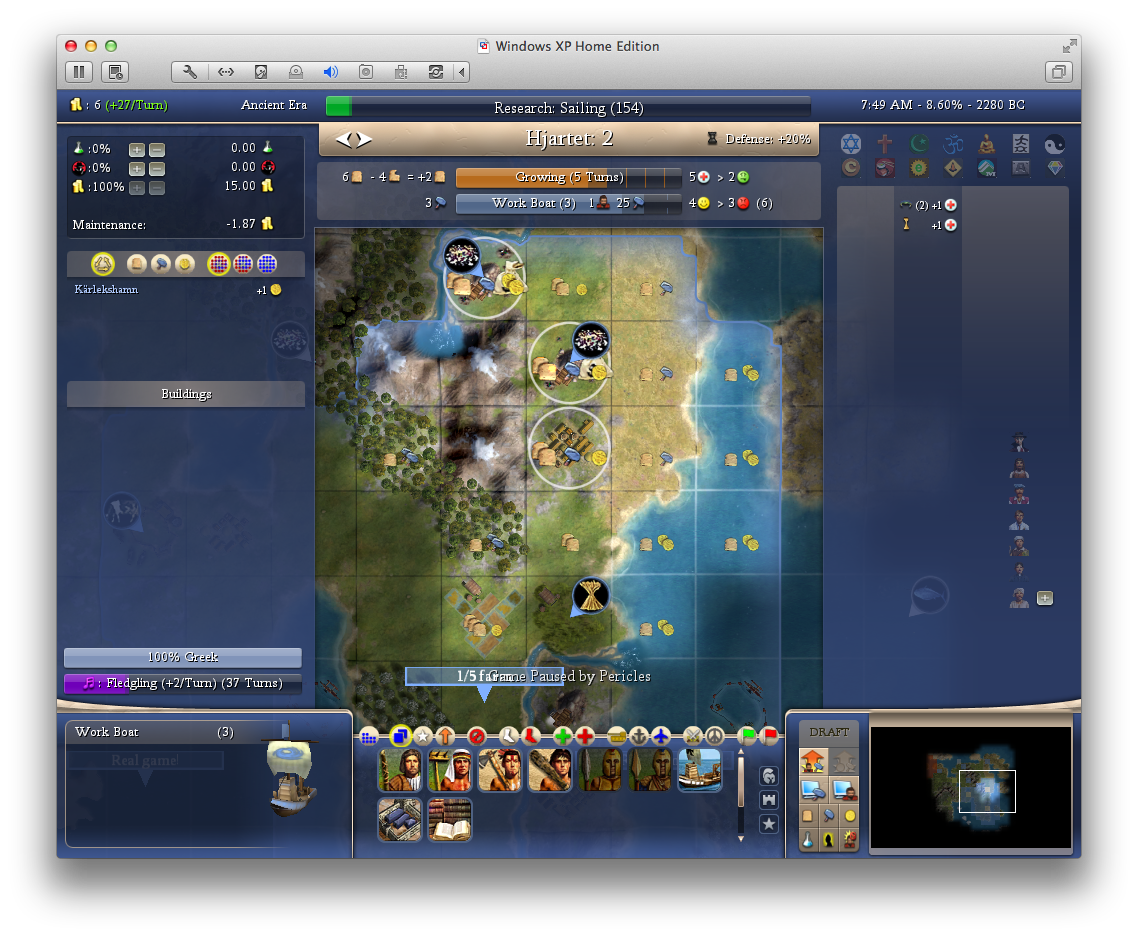Click the Sid's Sushi corporation icon
This screenshot has height=937, width=1138.
tap(885, 168)
